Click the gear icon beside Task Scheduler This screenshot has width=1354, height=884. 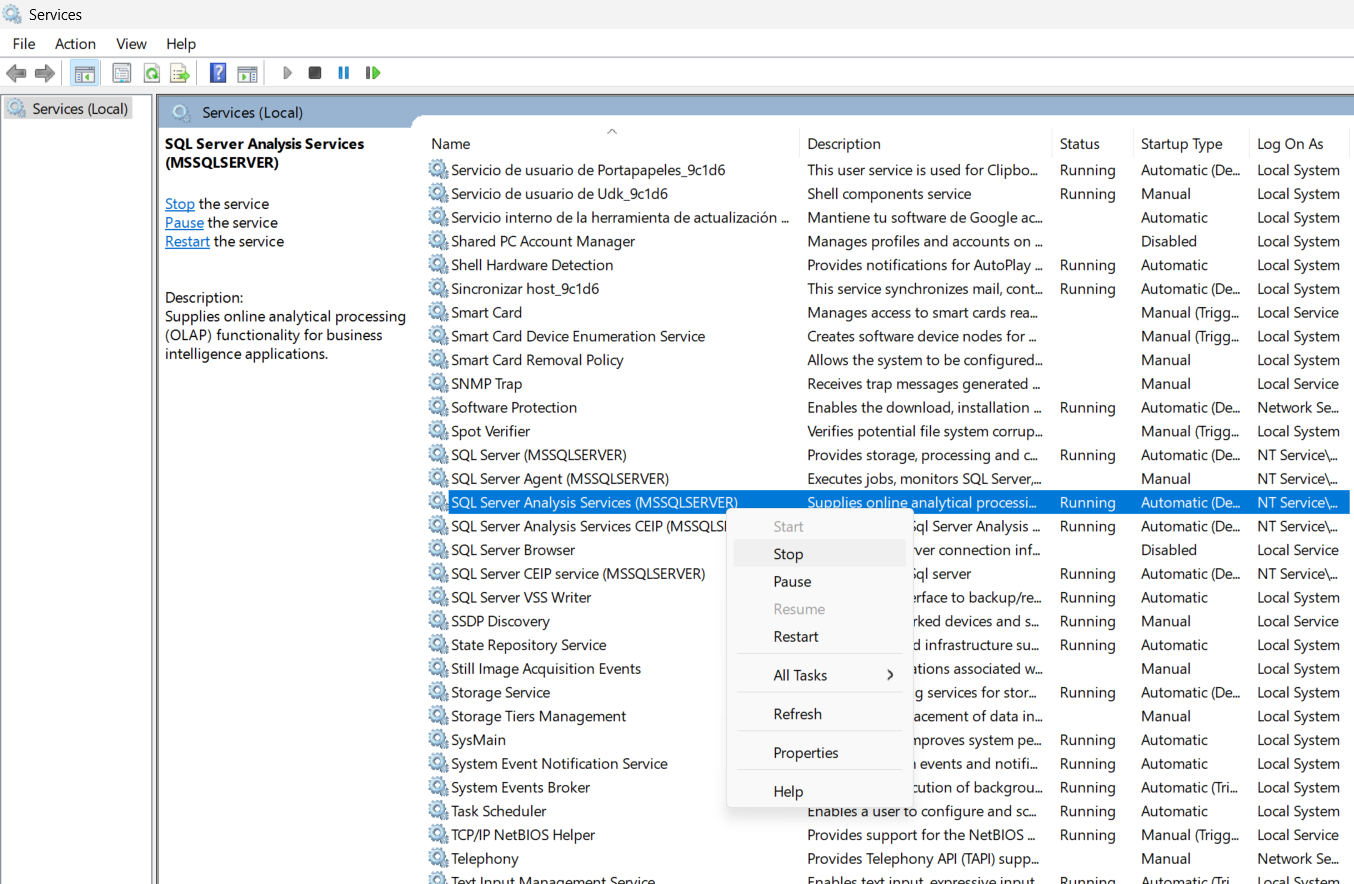point(438,811)
